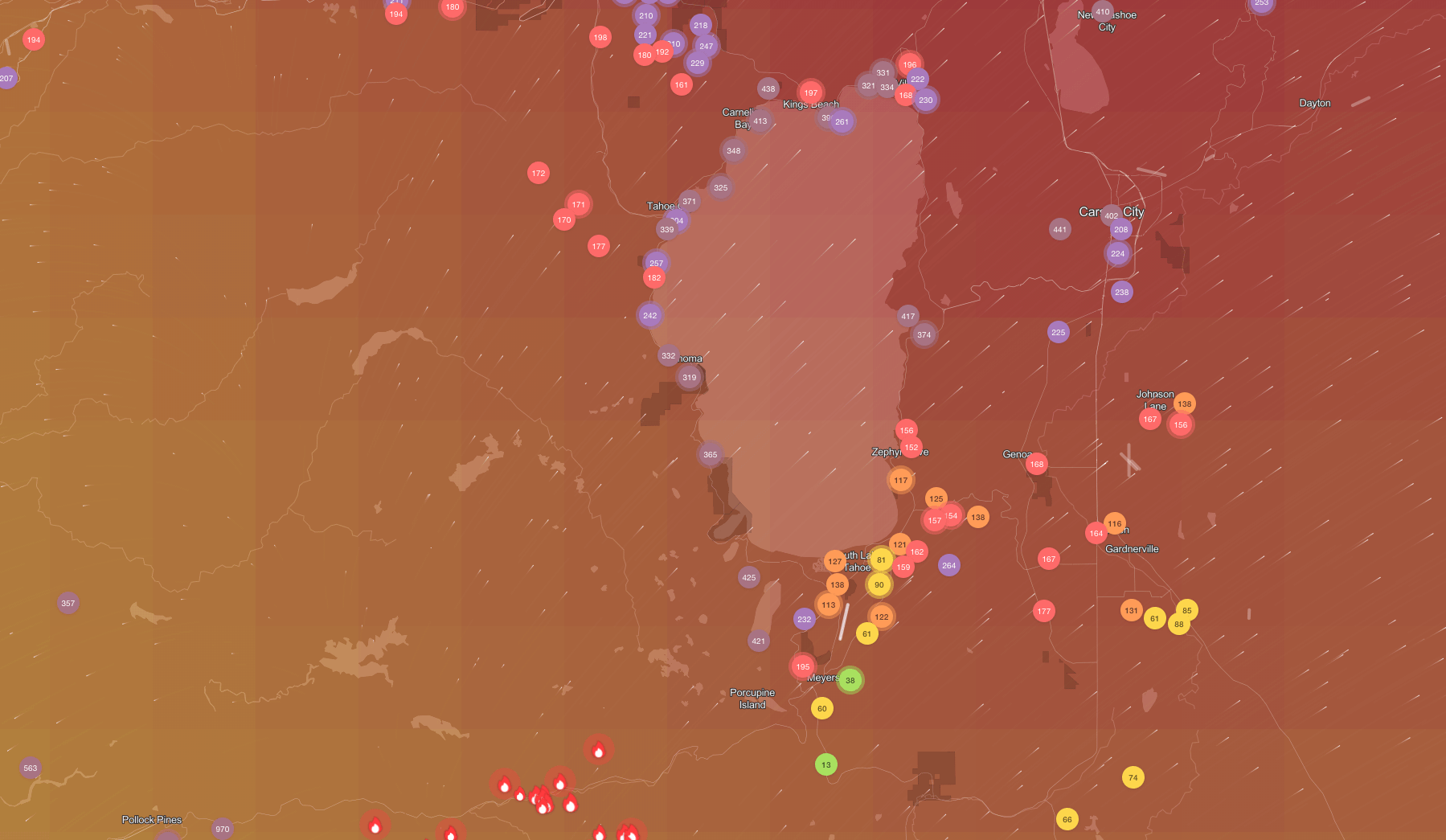
Task: Select the orange marker reading 116
Action: 1115,523
